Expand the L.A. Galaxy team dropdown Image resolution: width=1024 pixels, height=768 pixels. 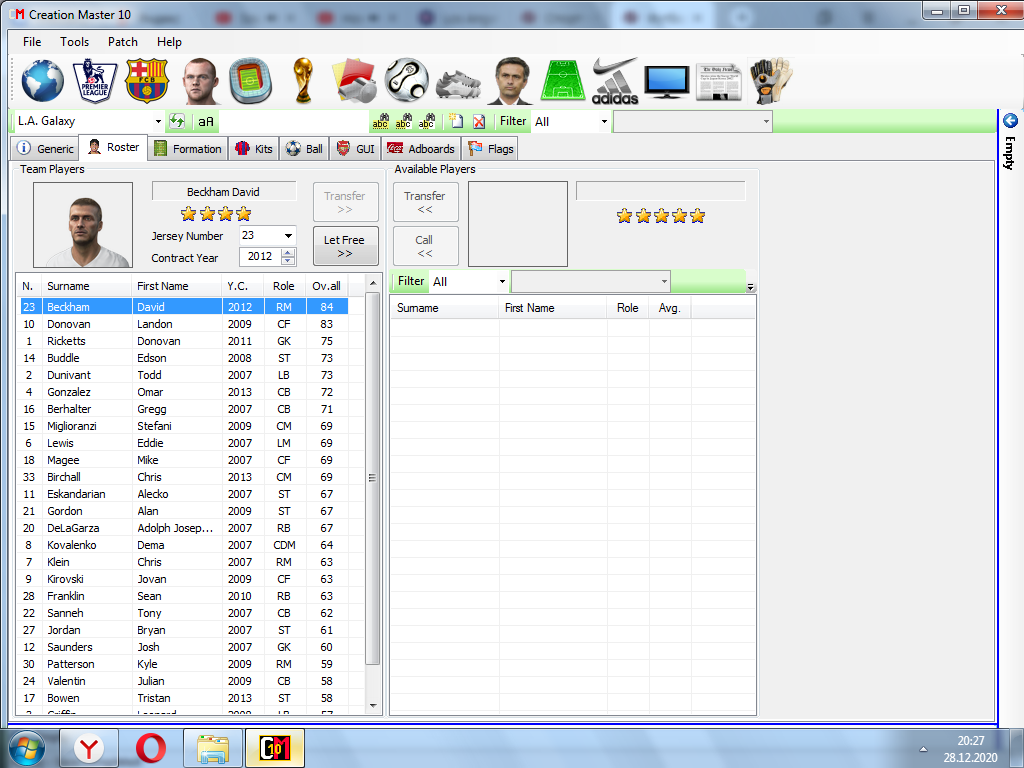pos(158,122)
